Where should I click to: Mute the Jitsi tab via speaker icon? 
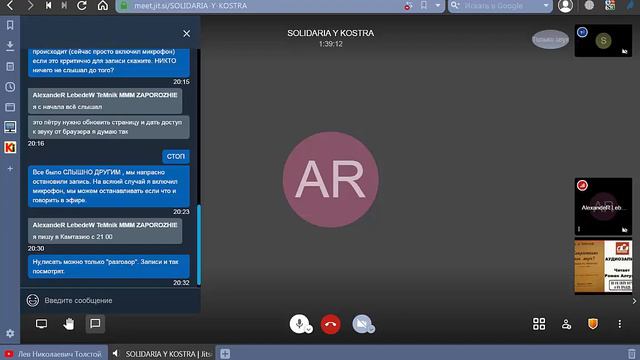116,353
